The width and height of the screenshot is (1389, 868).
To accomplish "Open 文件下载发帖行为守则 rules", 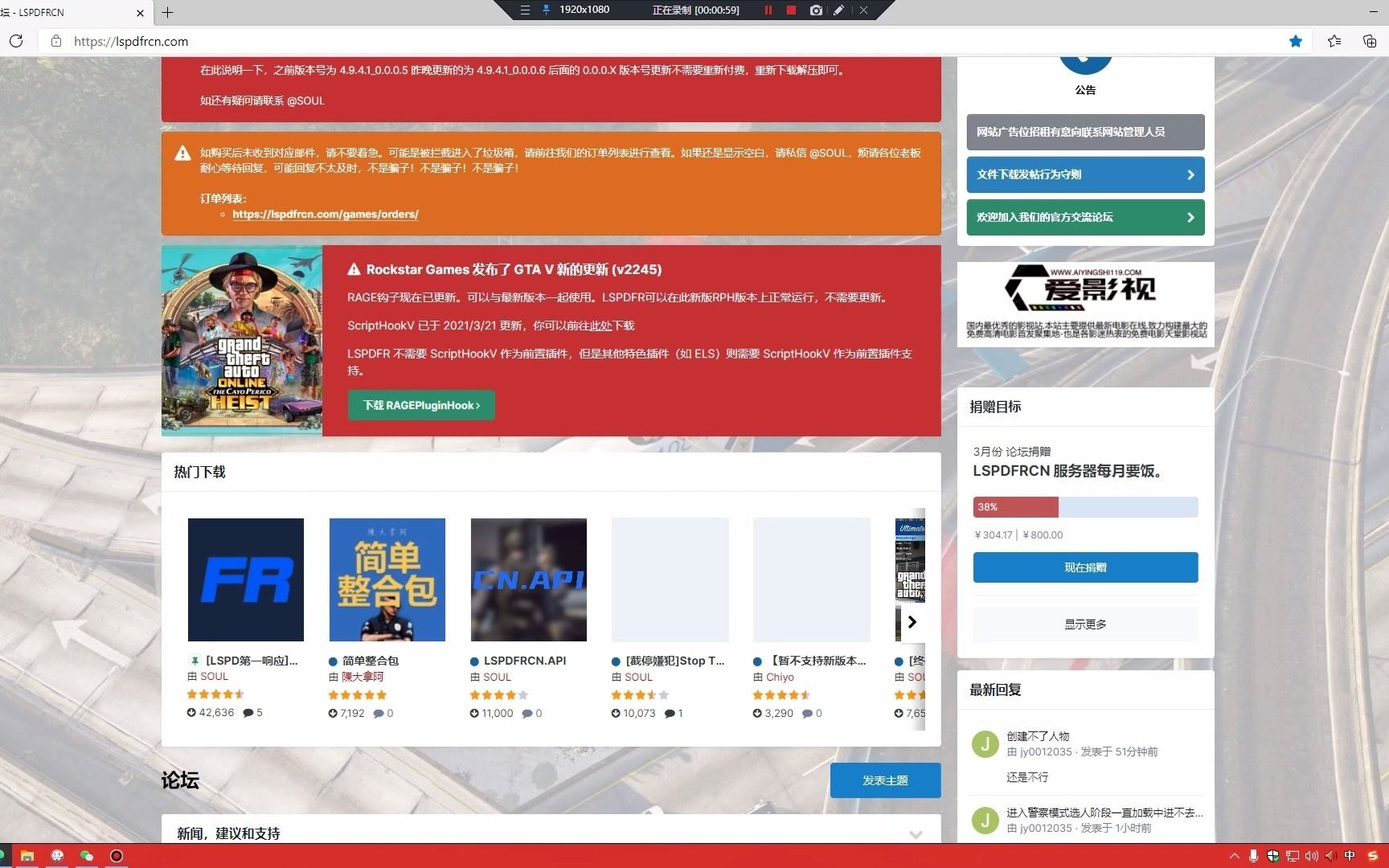I will tap(1085, 174).
